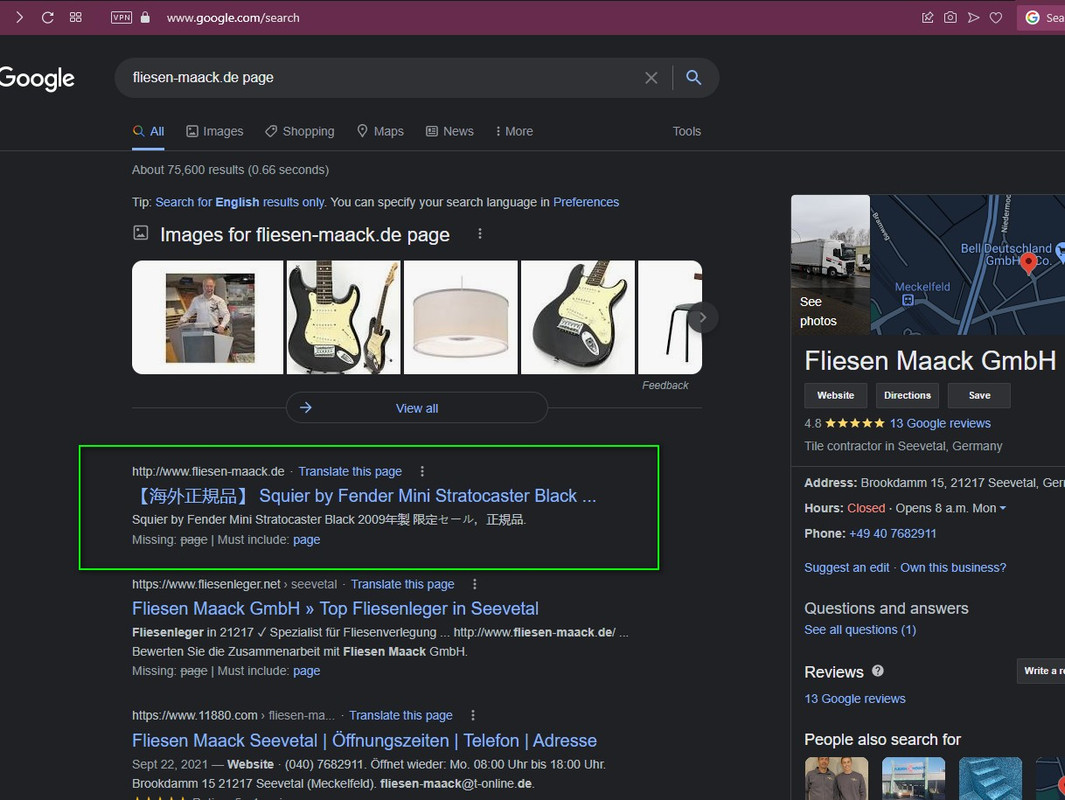This screenshot has height=800, width=1065.
Task: Click See all questions (1) link
Action: [860, 630]
